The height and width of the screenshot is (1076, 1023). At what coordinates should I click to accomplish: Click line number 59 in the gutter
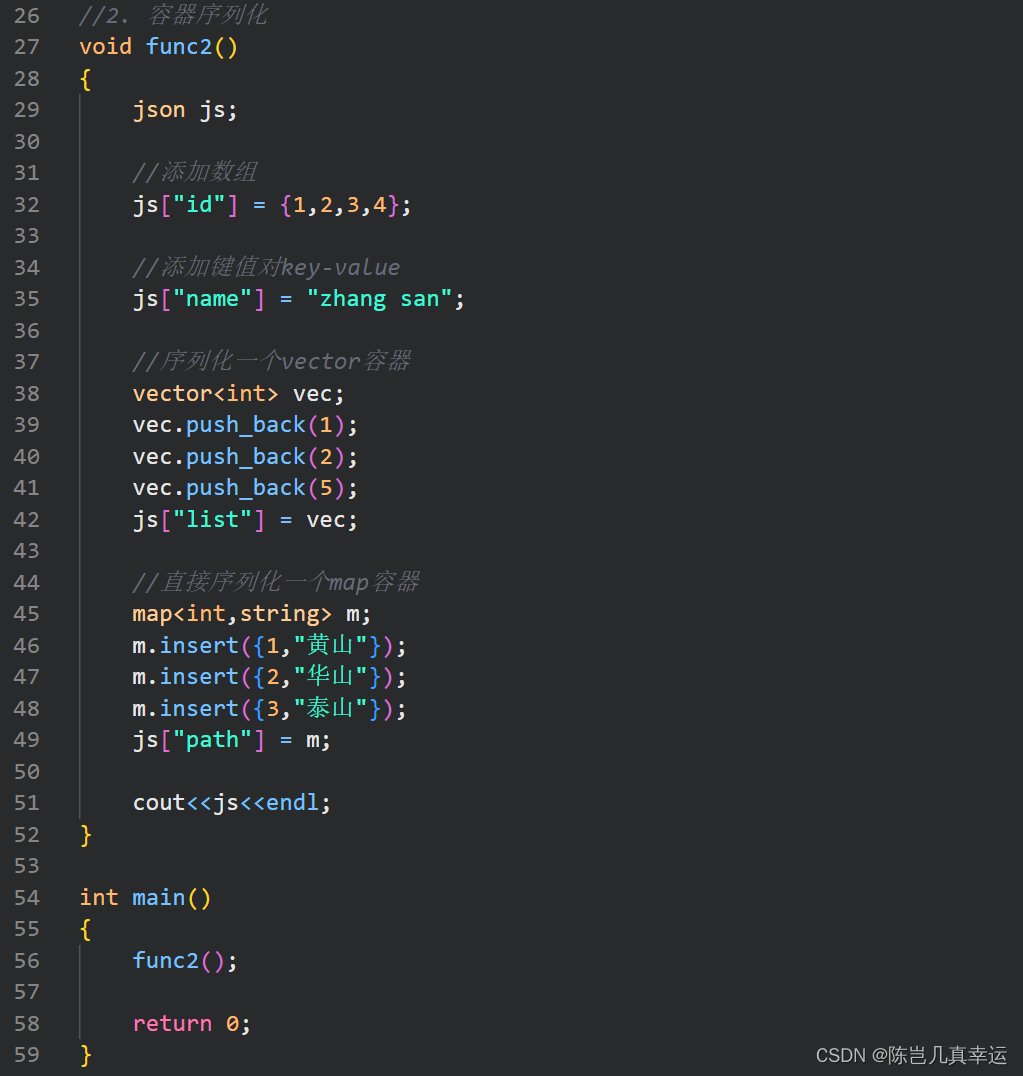tap(27, 1055)
